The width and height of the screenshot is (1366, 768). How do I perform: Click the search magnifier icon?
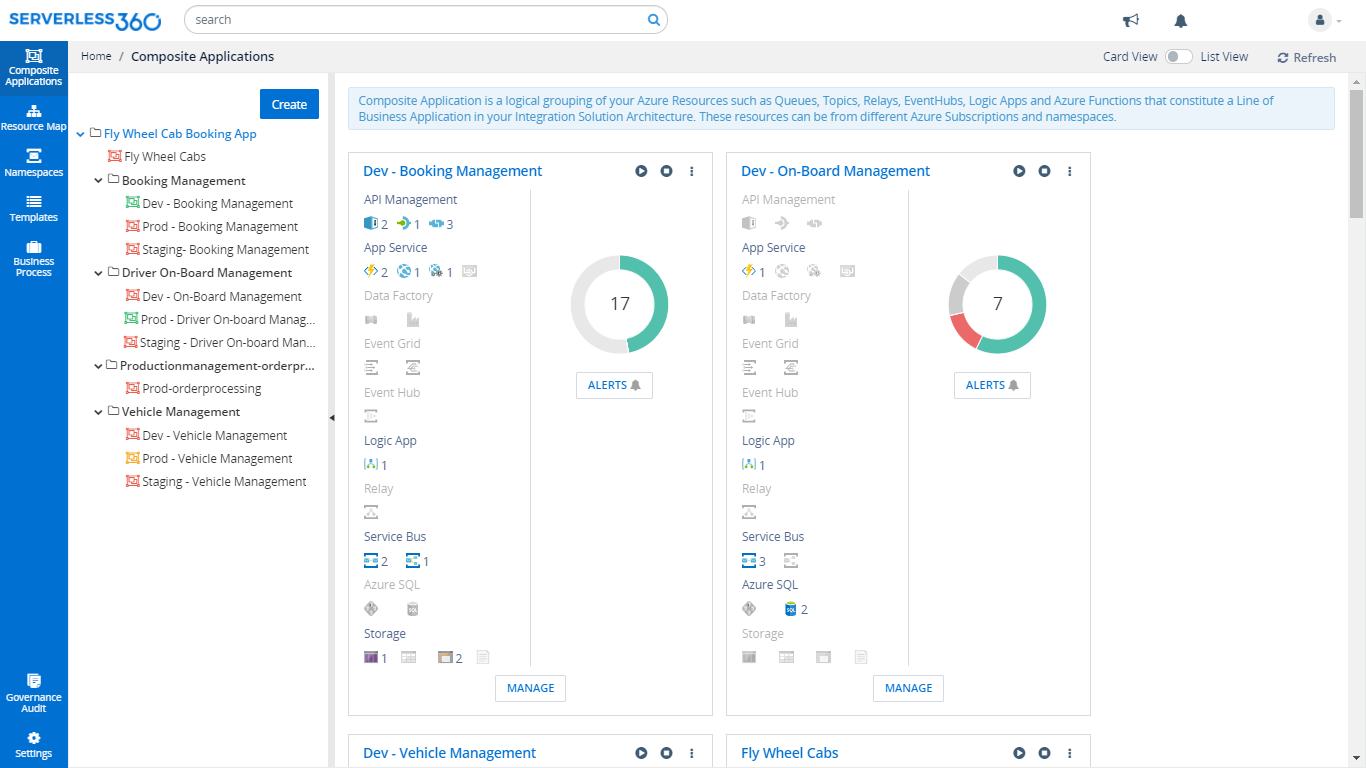pos(654,19)
